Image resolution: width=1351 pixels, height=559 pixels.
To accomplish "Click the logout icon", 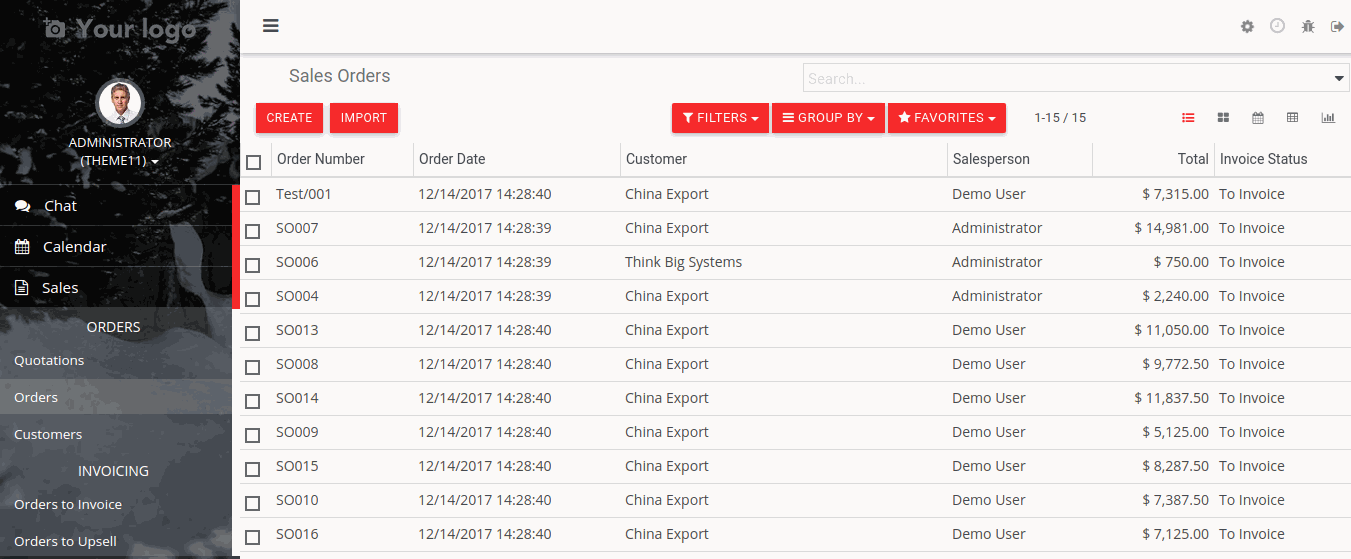I will (1337, 27).
